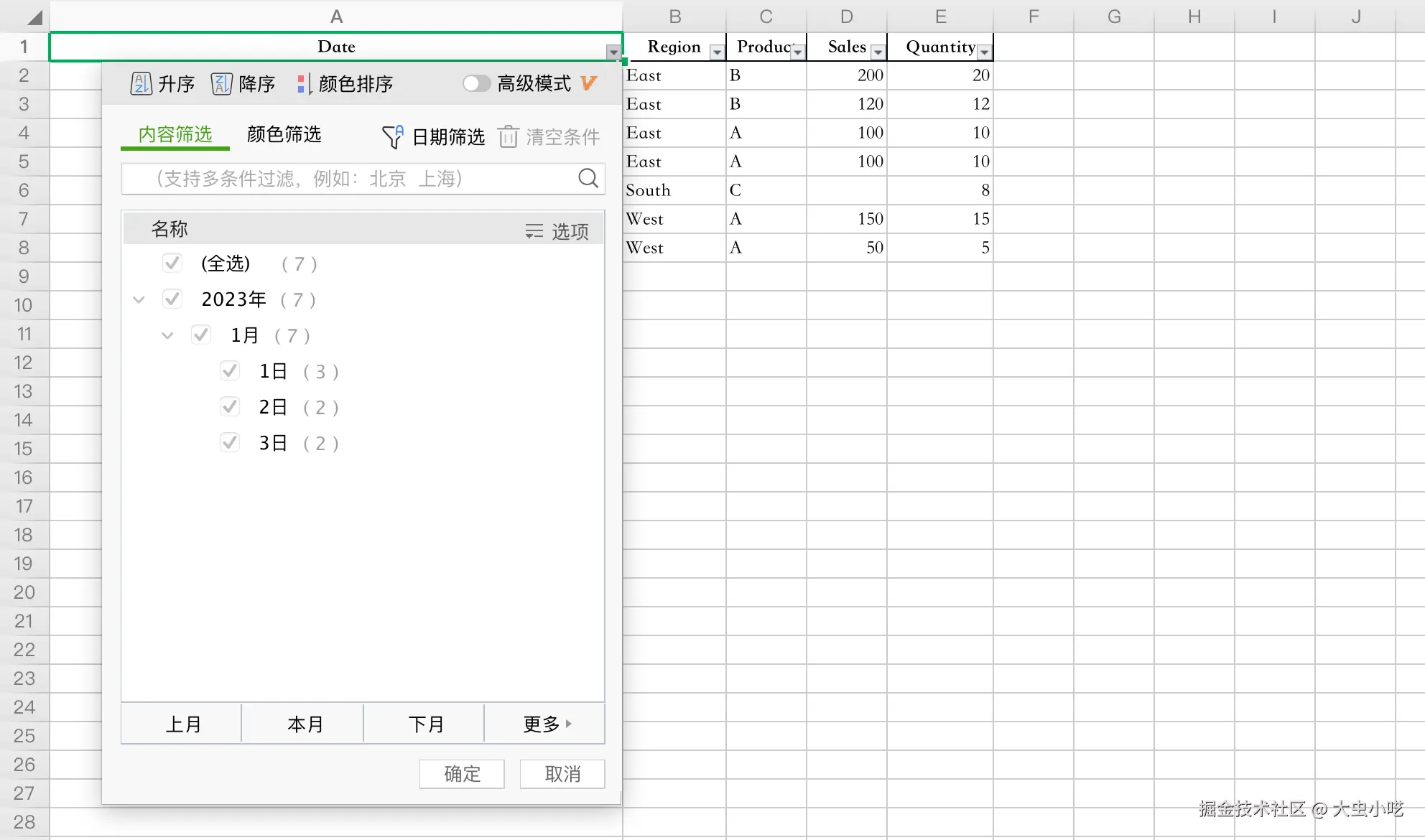Collapse the 2023年 tree node
This screenshot has width=1425, height=840.
pyautogui.click(x=139, y=299)
